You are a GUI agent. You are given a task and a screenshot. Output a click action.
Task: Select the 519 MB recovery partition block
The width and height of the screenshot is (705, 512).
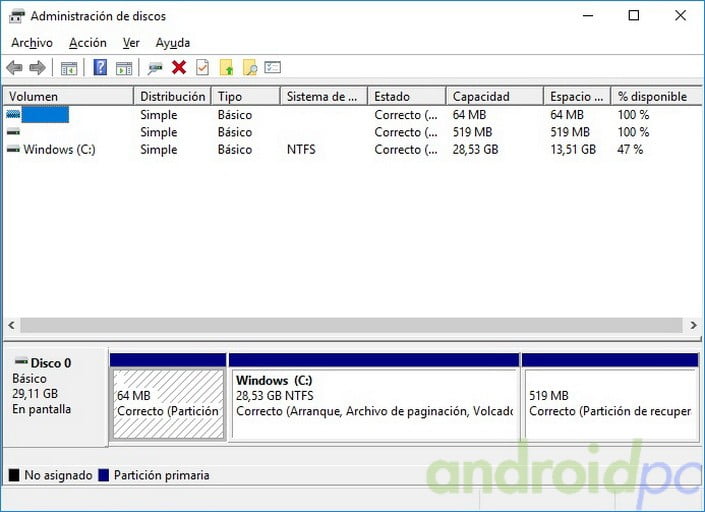(609, 403)
